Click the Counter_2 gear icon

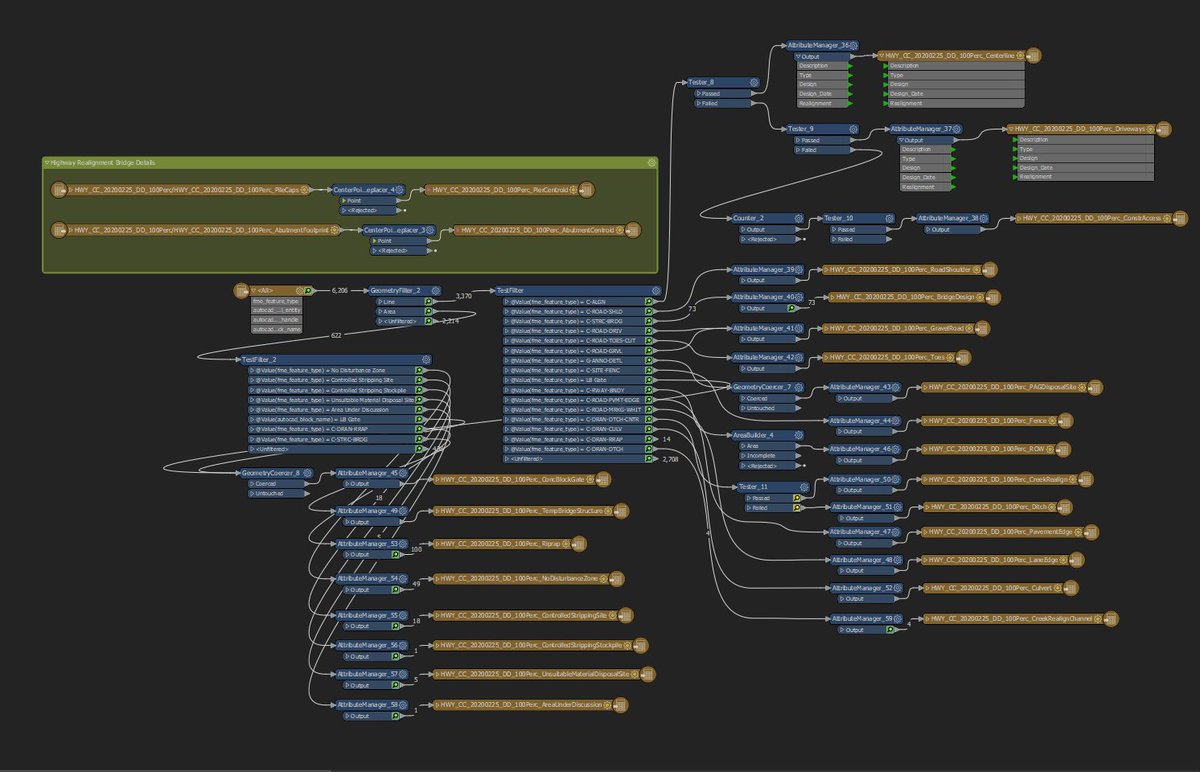point(799,218)
